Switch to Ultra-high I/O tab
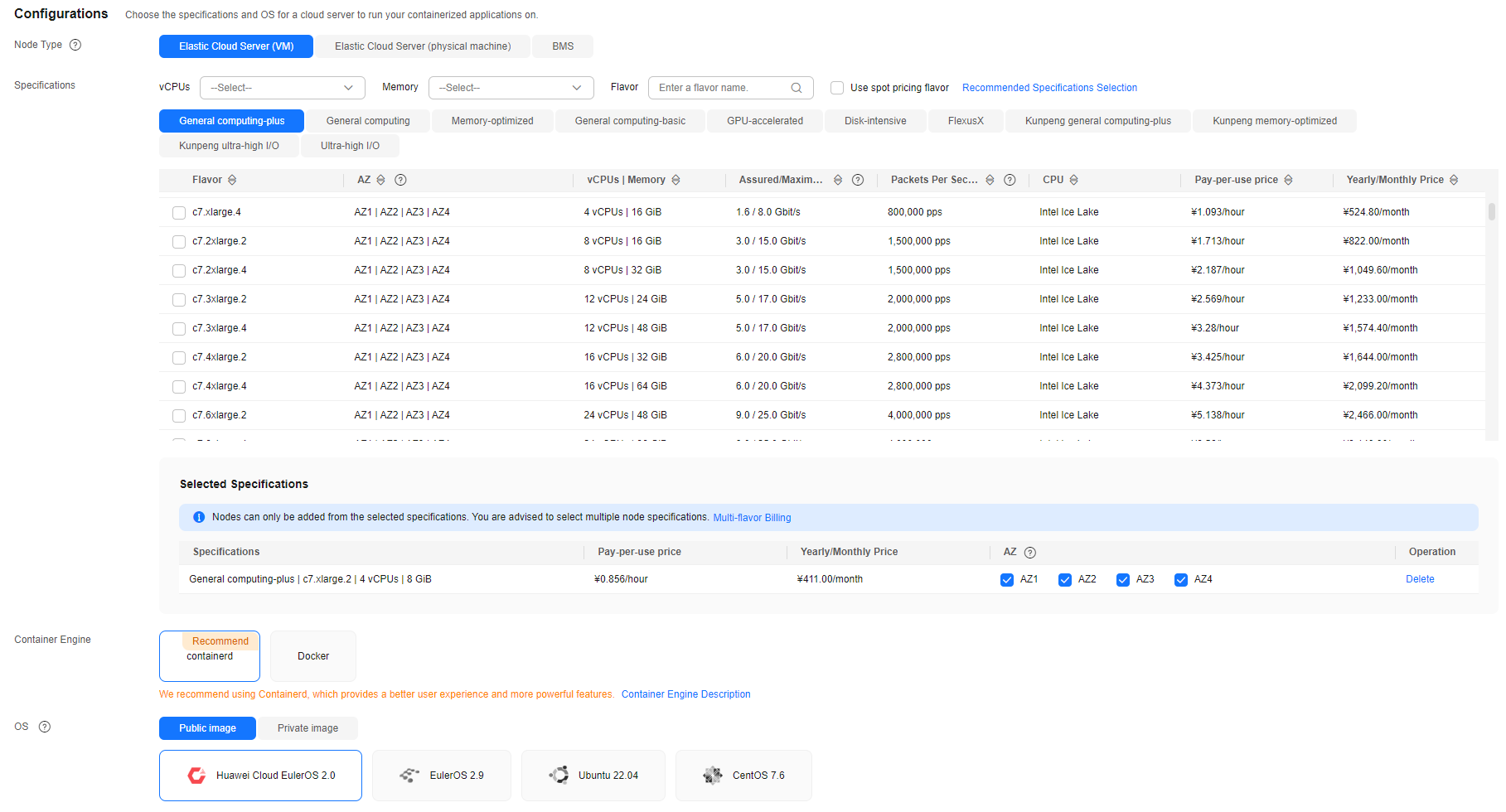 click(350, 146)
